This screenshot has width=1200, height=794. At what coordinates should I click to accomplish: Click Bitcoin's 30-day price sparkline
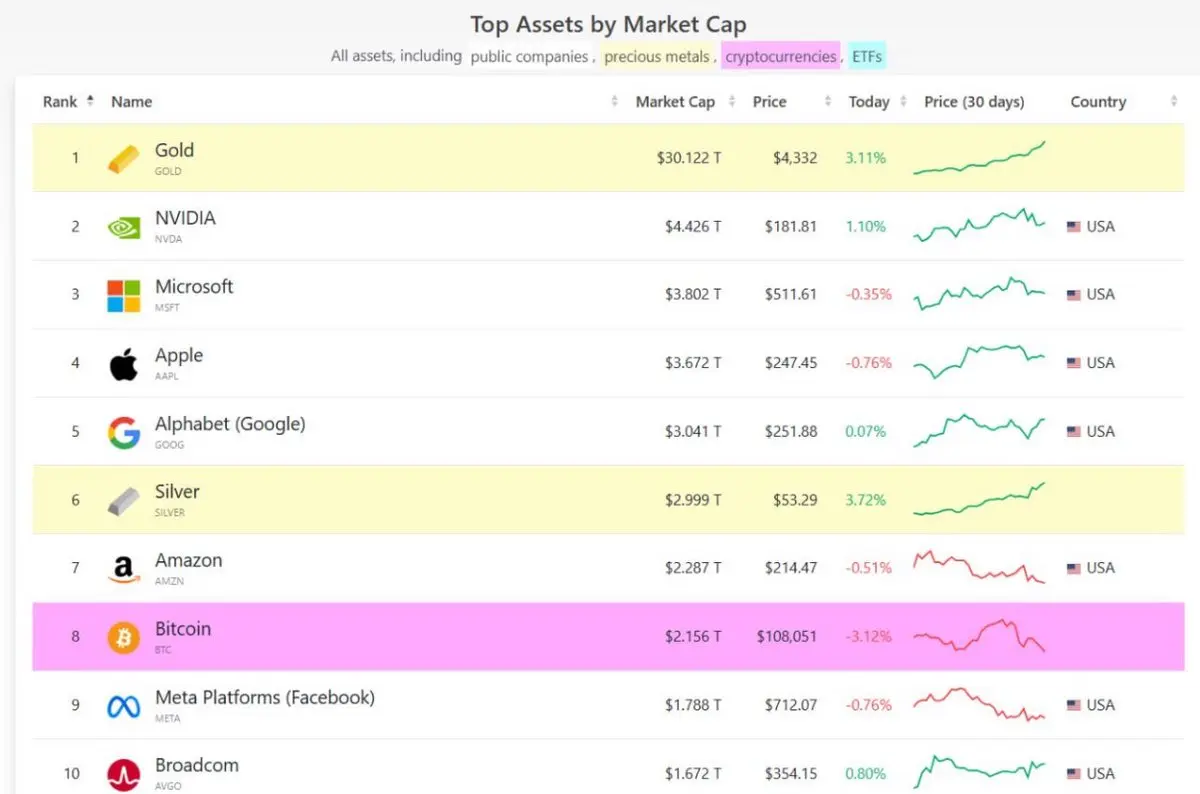pyautogui.click(x=979, y=635)
